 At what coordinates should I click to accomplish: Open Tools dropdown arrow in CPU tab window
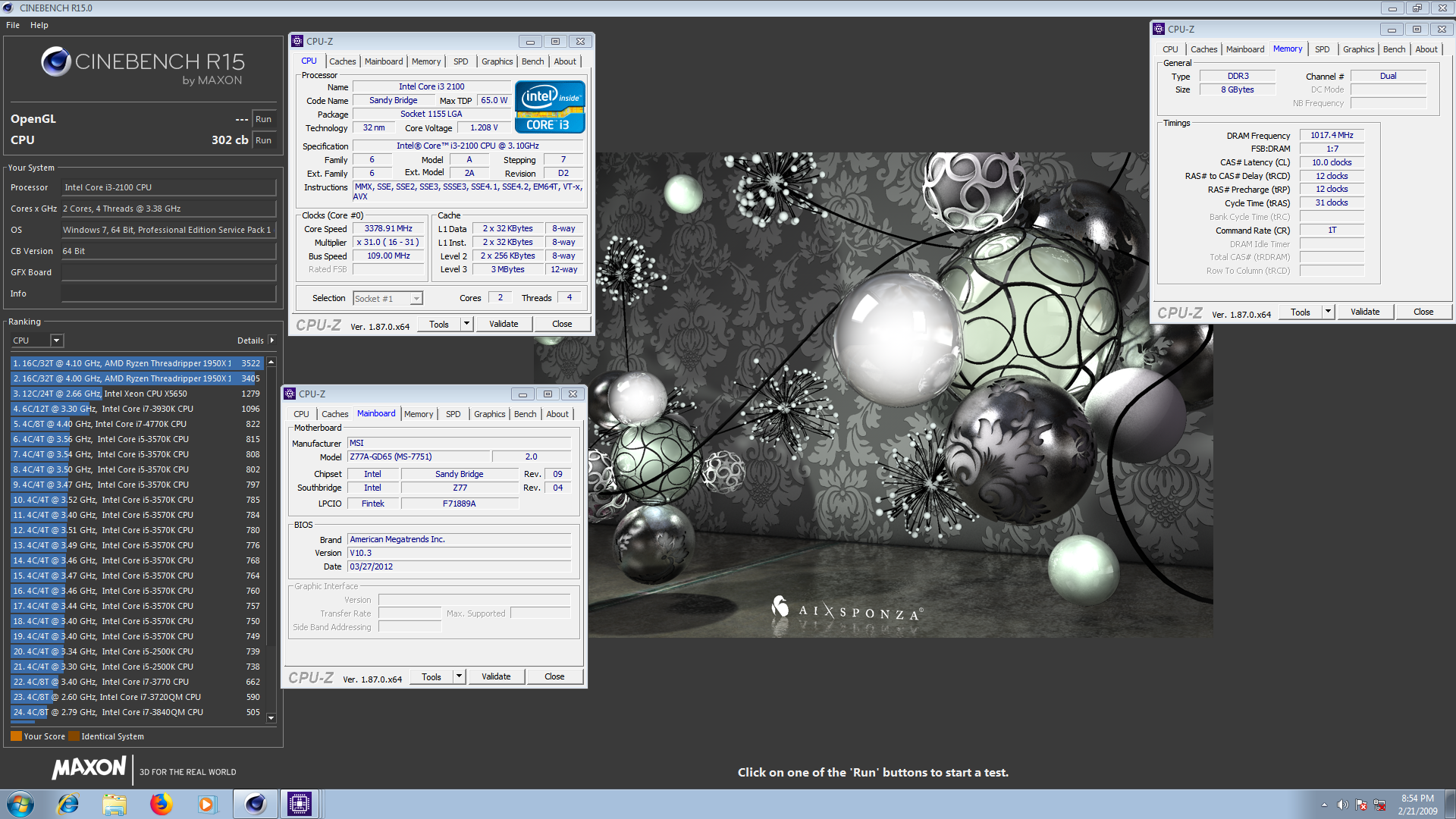pyautogui.click(x=467, y=325)
